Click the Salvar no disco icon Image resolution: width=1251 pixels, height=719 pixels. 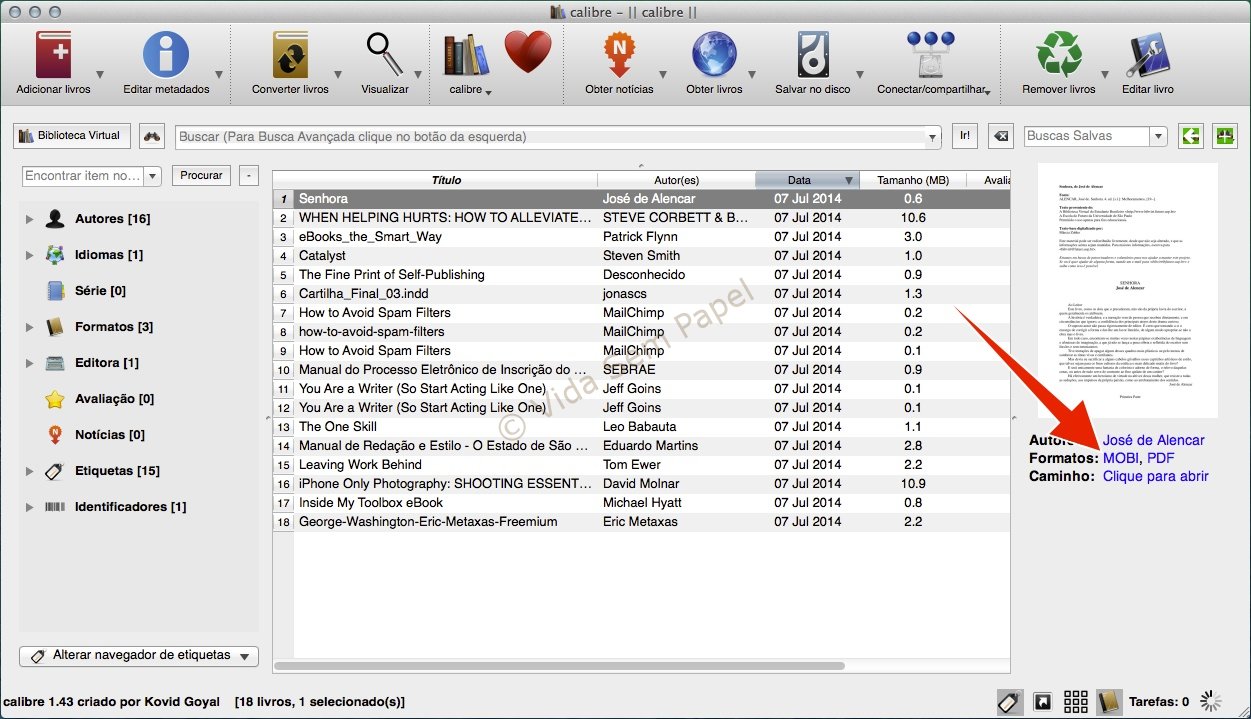click(813, 54)
